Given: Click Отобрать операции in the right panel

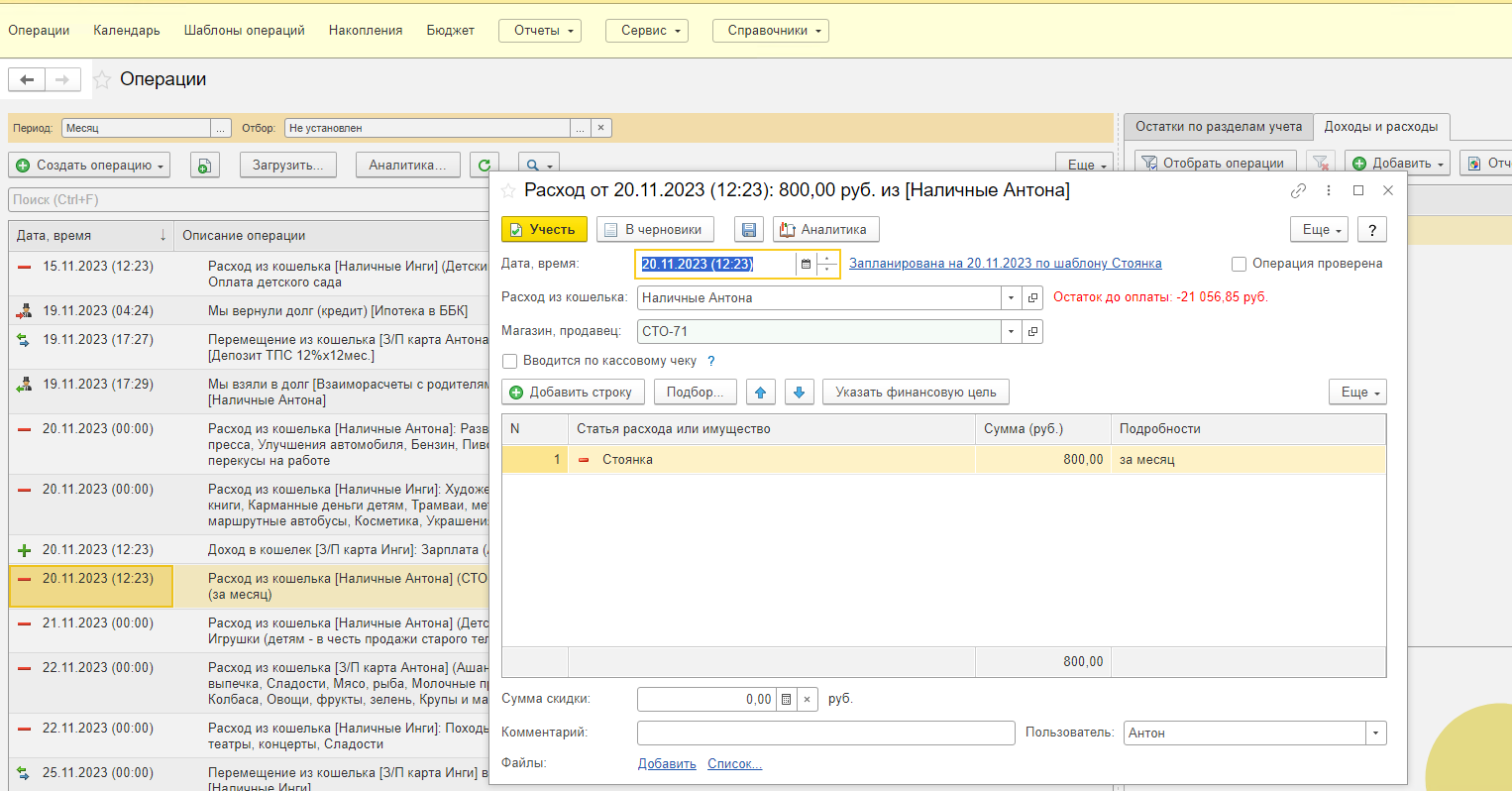Looking at the screenshot, I should (1215, 164).
